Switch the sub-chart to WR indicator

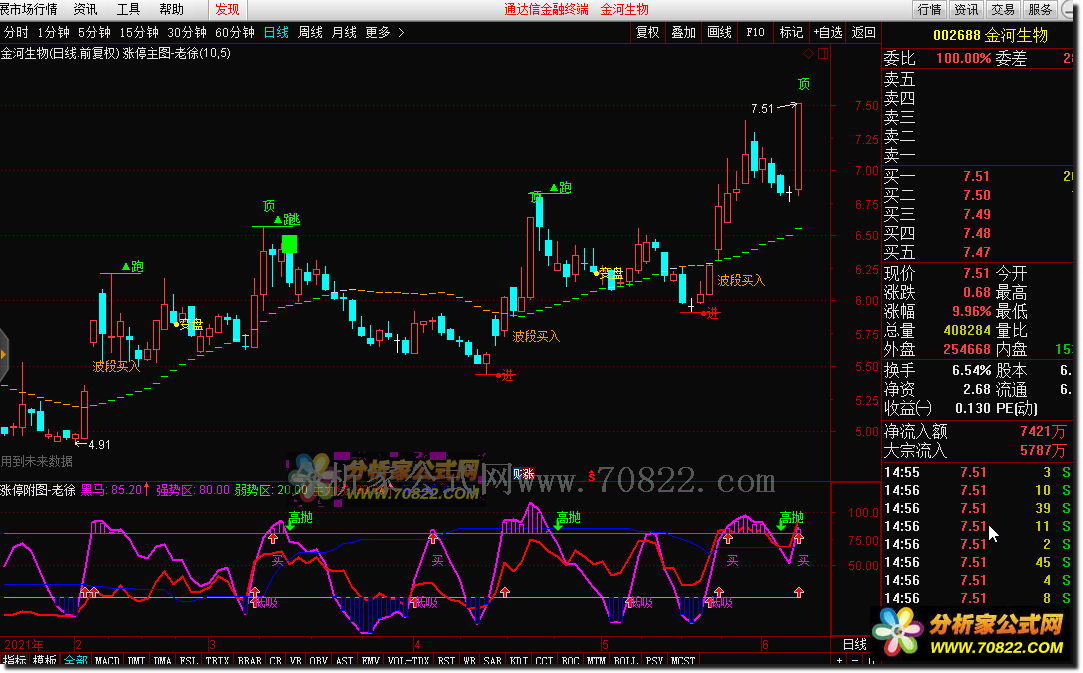470,661
